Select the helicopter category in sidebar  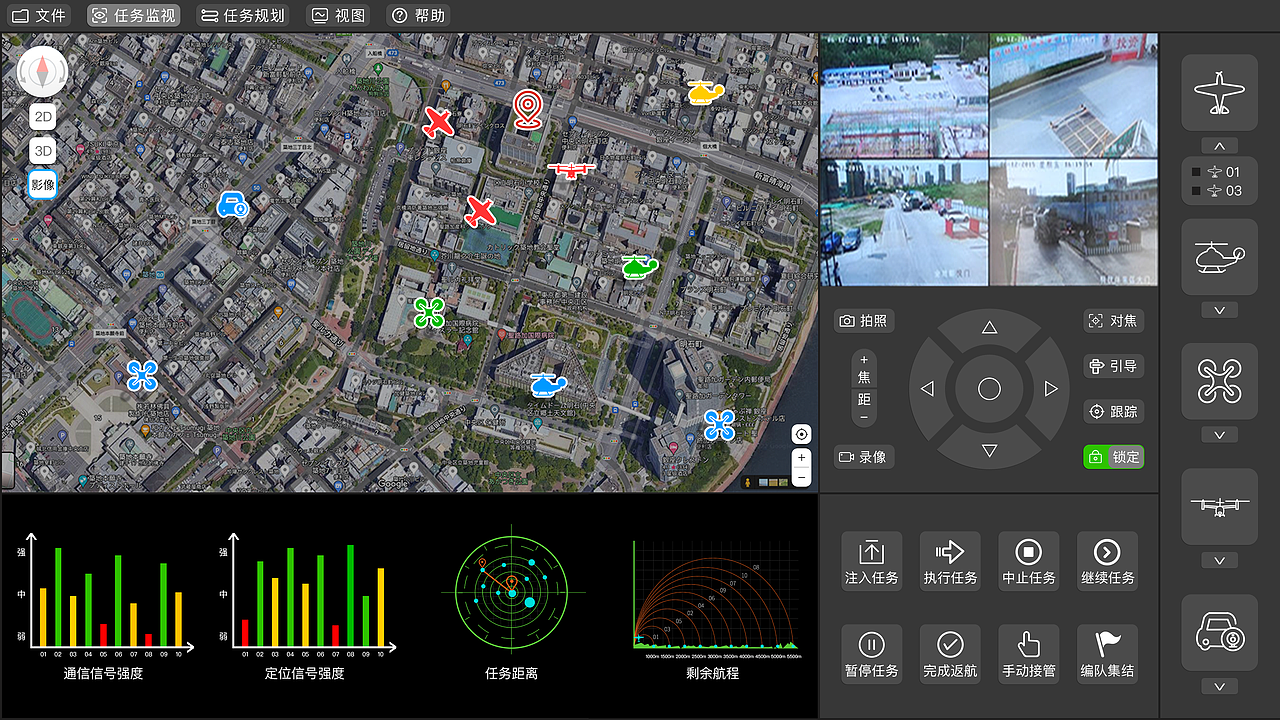1219,257
